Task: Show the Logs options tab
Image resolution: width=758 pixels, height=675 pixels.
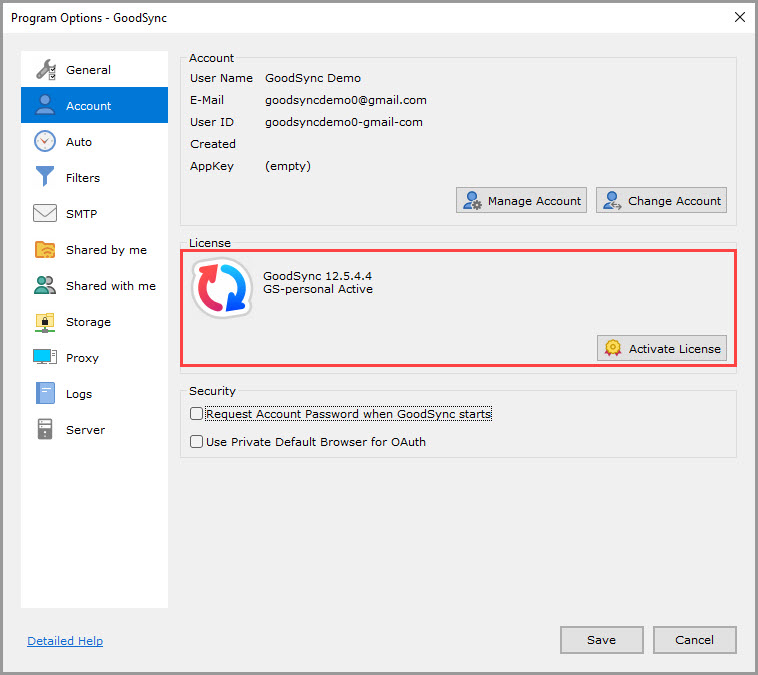Action: 94,393
